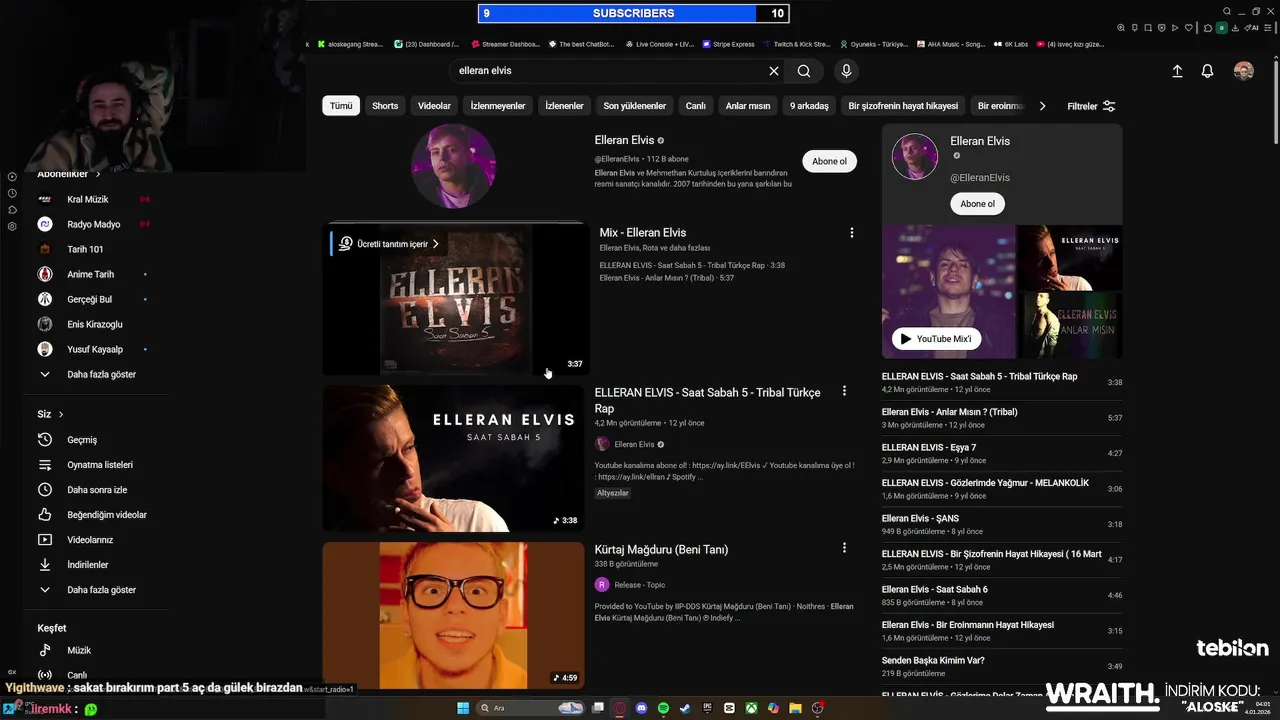Select the İzlenenler filter chip
Image resolution: width=1280 pixels, height=720 pixels.
point(564,106)
